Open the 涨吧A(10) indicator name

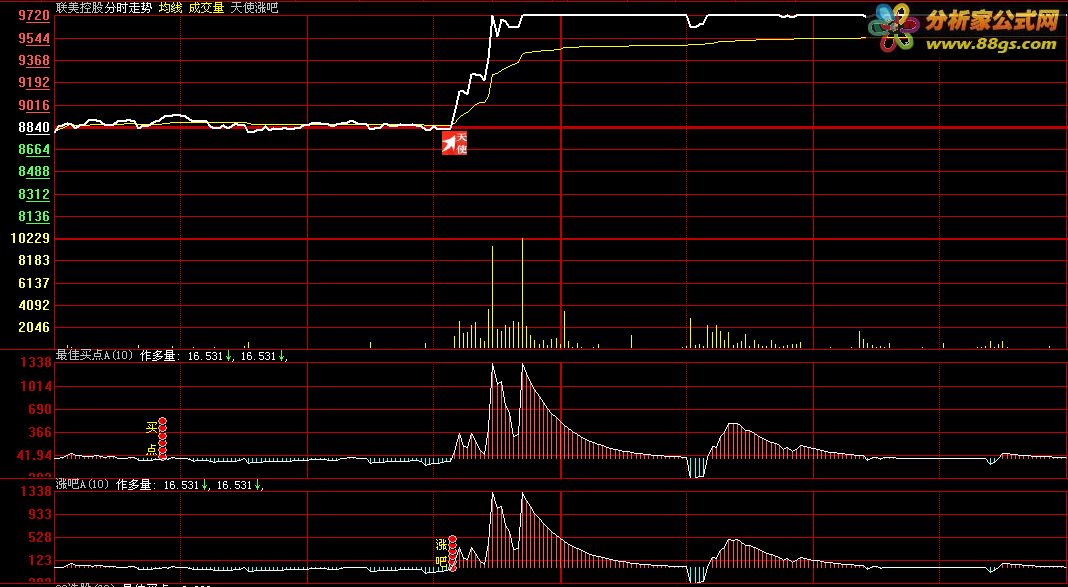(83, 485)
